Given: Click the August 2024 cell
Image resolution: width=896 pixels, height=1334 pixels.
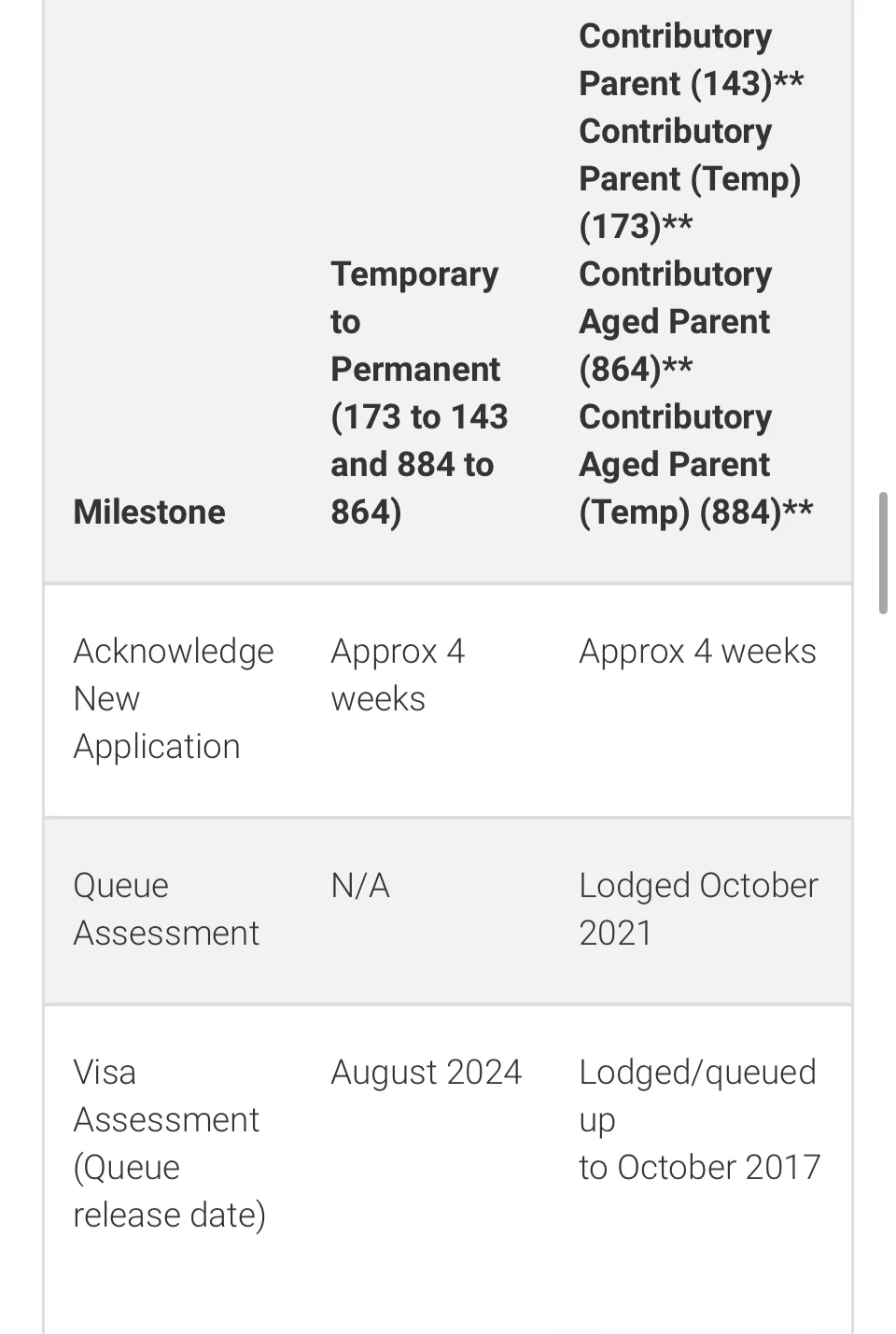Looking at the screenshot, I should click(426, 1072).
